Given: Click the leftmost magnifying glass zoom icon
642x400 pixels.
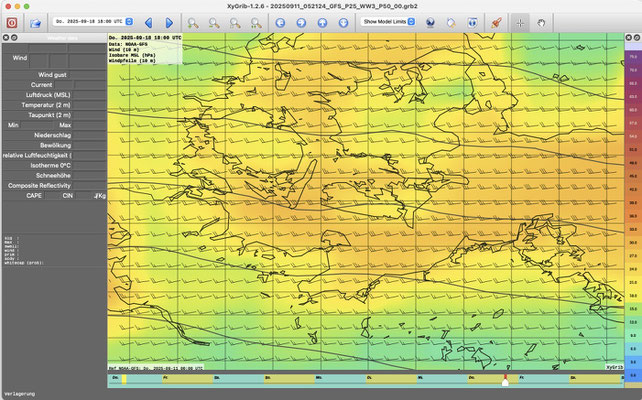Looking at the screenshot, I should coord(193,21).
